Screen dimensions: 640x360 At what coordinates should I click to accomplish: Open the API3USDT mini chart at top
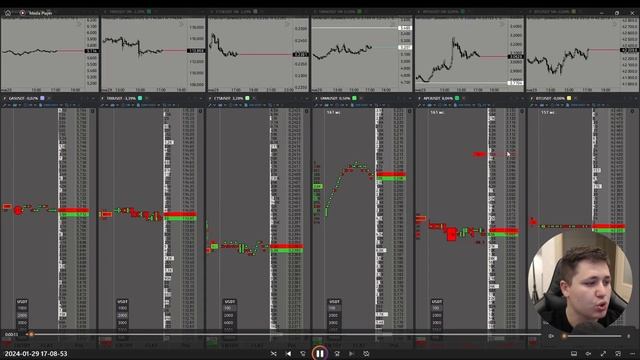[469, 54]
